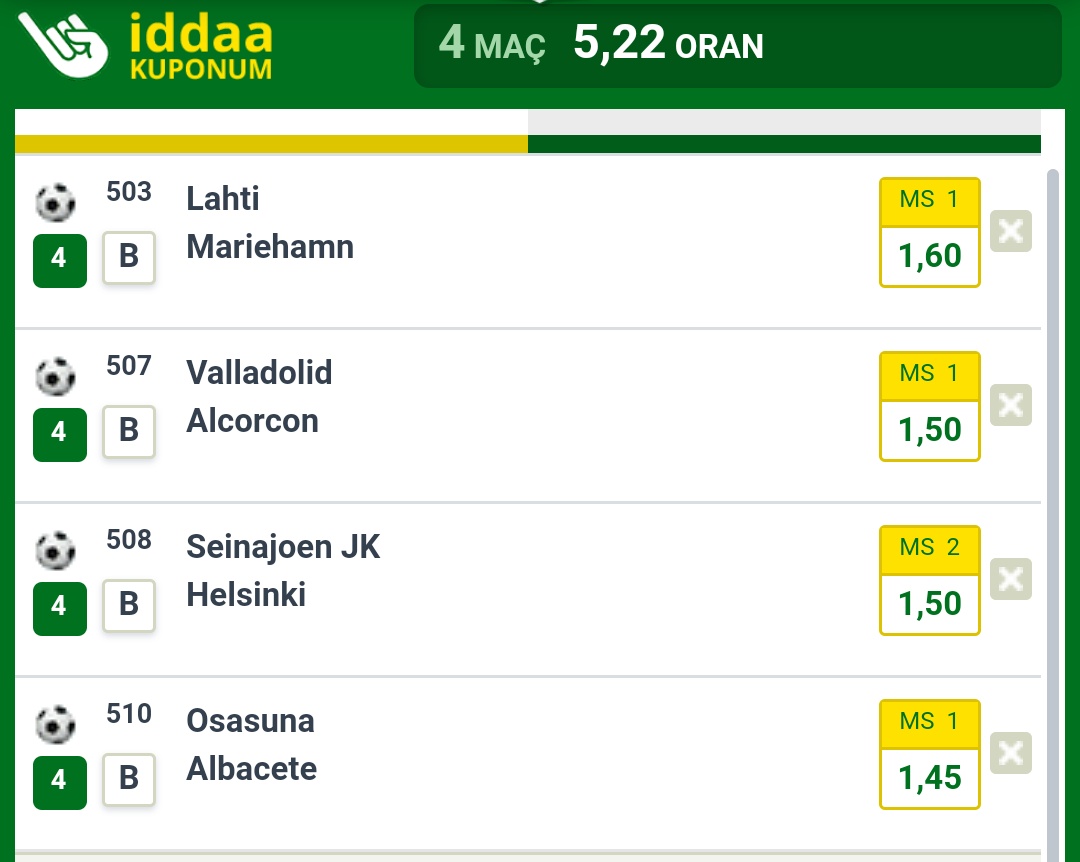The image size is (1080, 862).
Task: Select the MS 2 1,50 odds for Helsinki
Action: point(930,580)
